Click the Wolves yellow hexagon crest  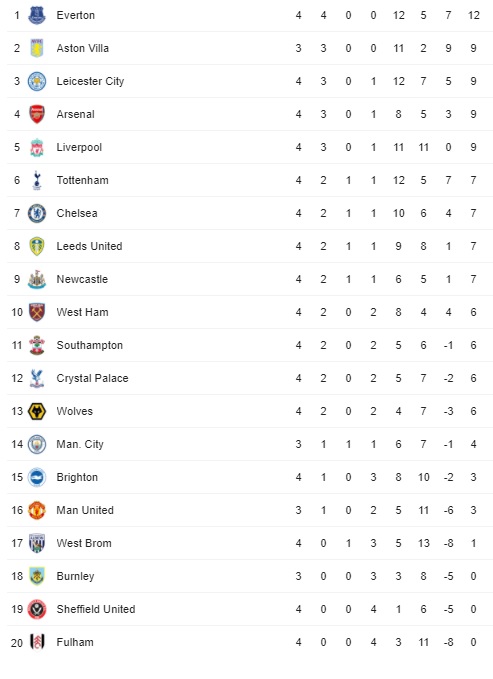point(37,411)
